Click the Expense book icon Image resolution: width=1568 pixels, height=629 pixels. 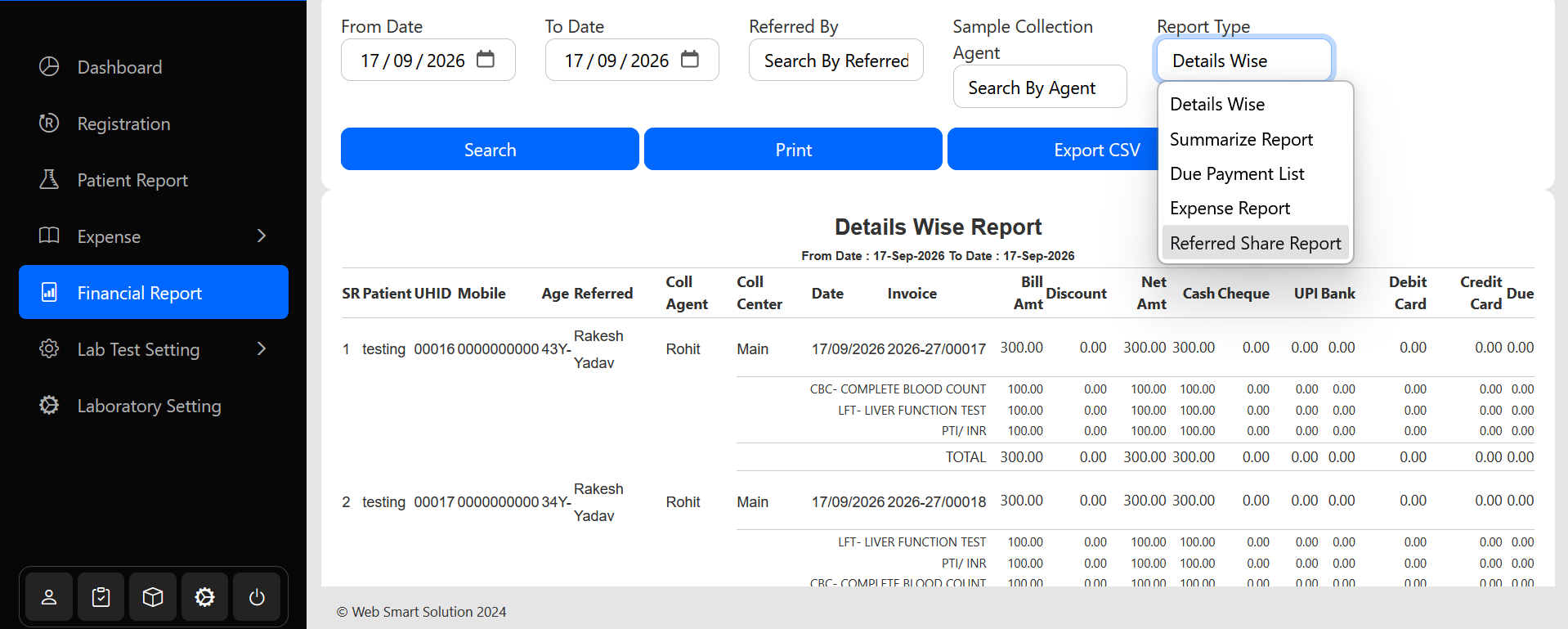[x=49, y=236]
